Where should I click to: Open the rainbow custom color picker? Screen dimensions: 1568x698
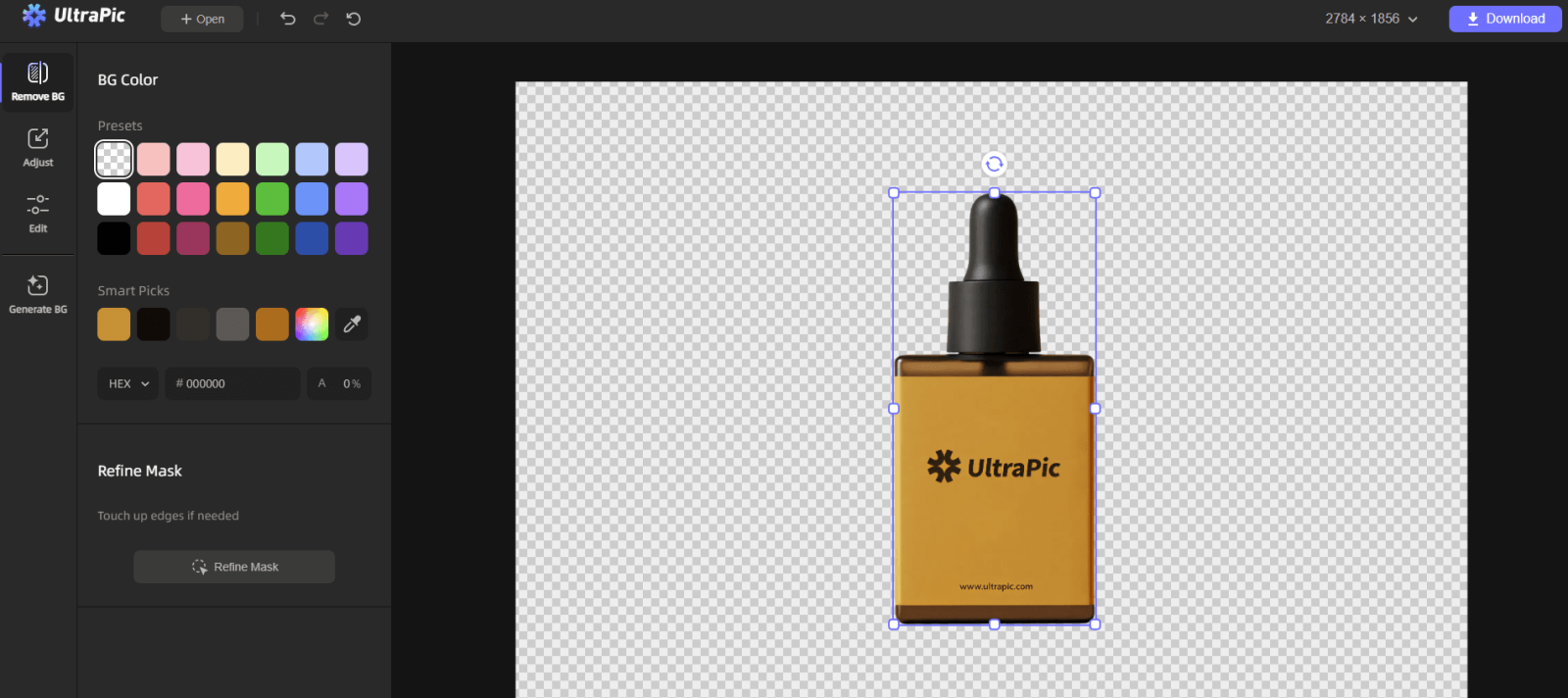312,324
